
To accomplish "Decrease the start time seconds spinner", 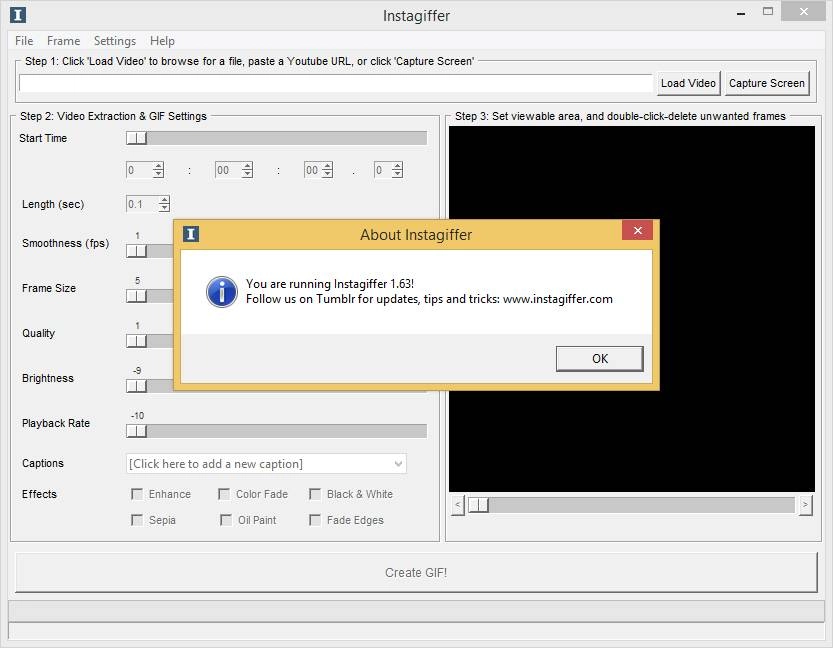I will tap(328, 174).
